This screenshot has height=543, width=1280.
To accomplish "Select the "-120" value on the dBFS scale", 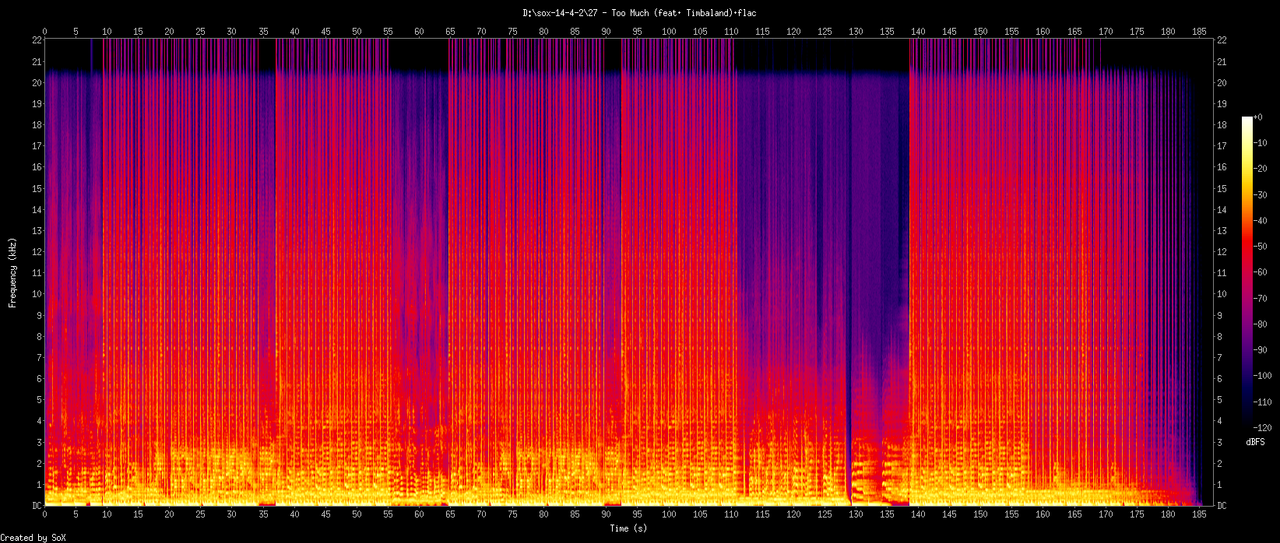I will coord(1264,428).
